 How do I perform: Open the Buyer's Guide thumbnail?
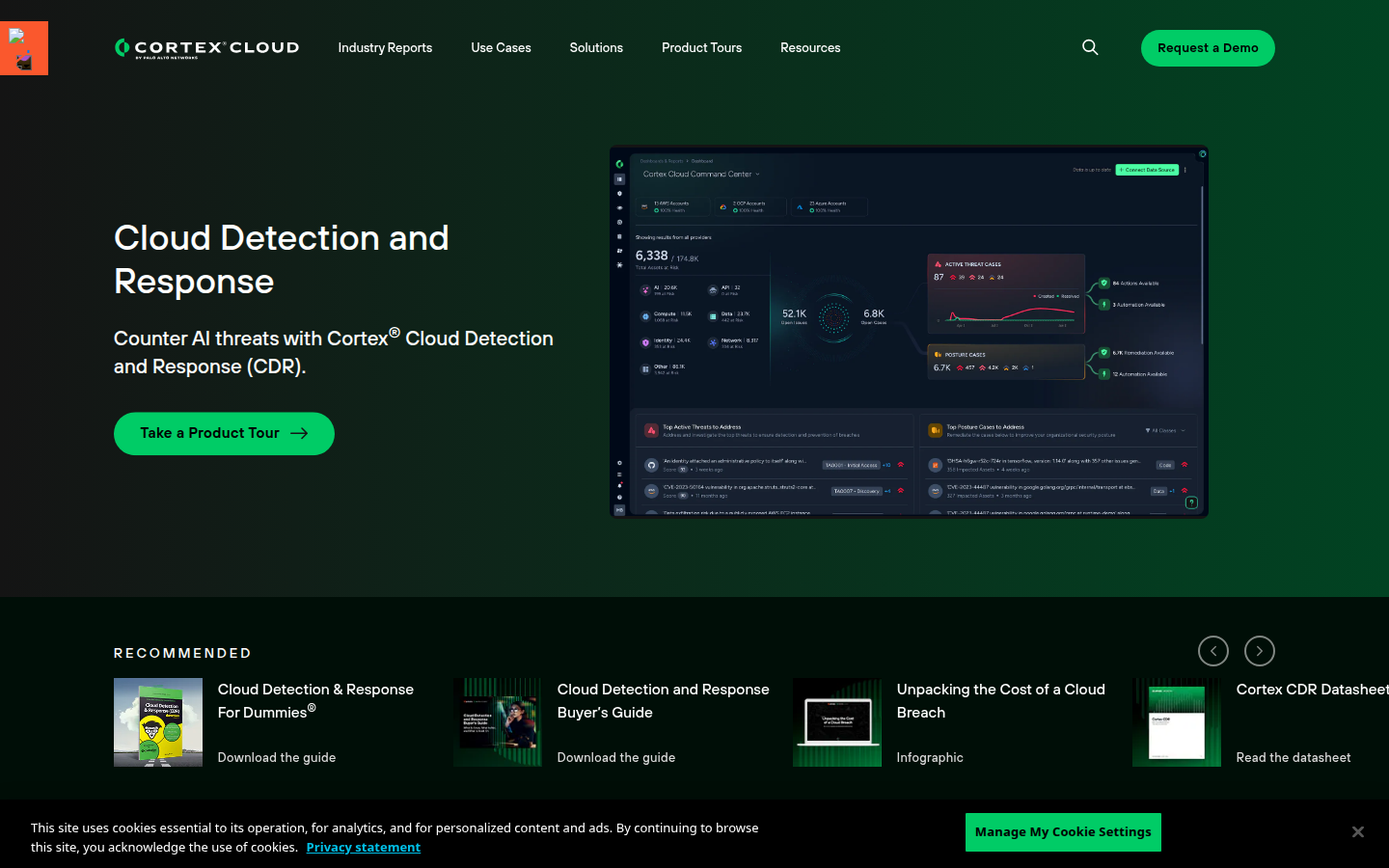click(498, 722)
